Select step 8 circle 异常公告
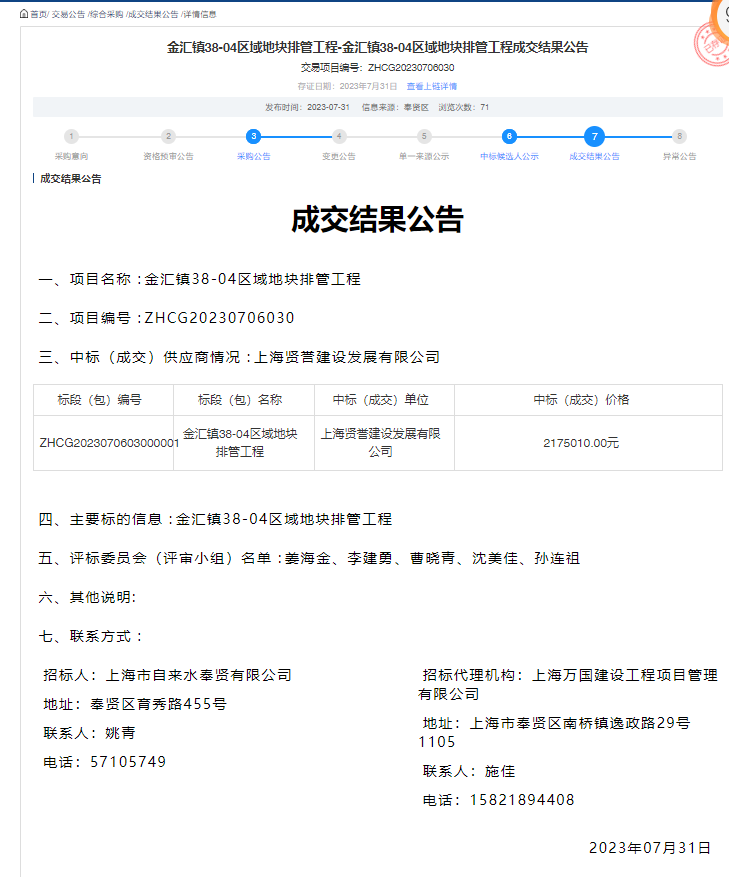The width and height of the screenshot is (729, 877). pos(680,137)
